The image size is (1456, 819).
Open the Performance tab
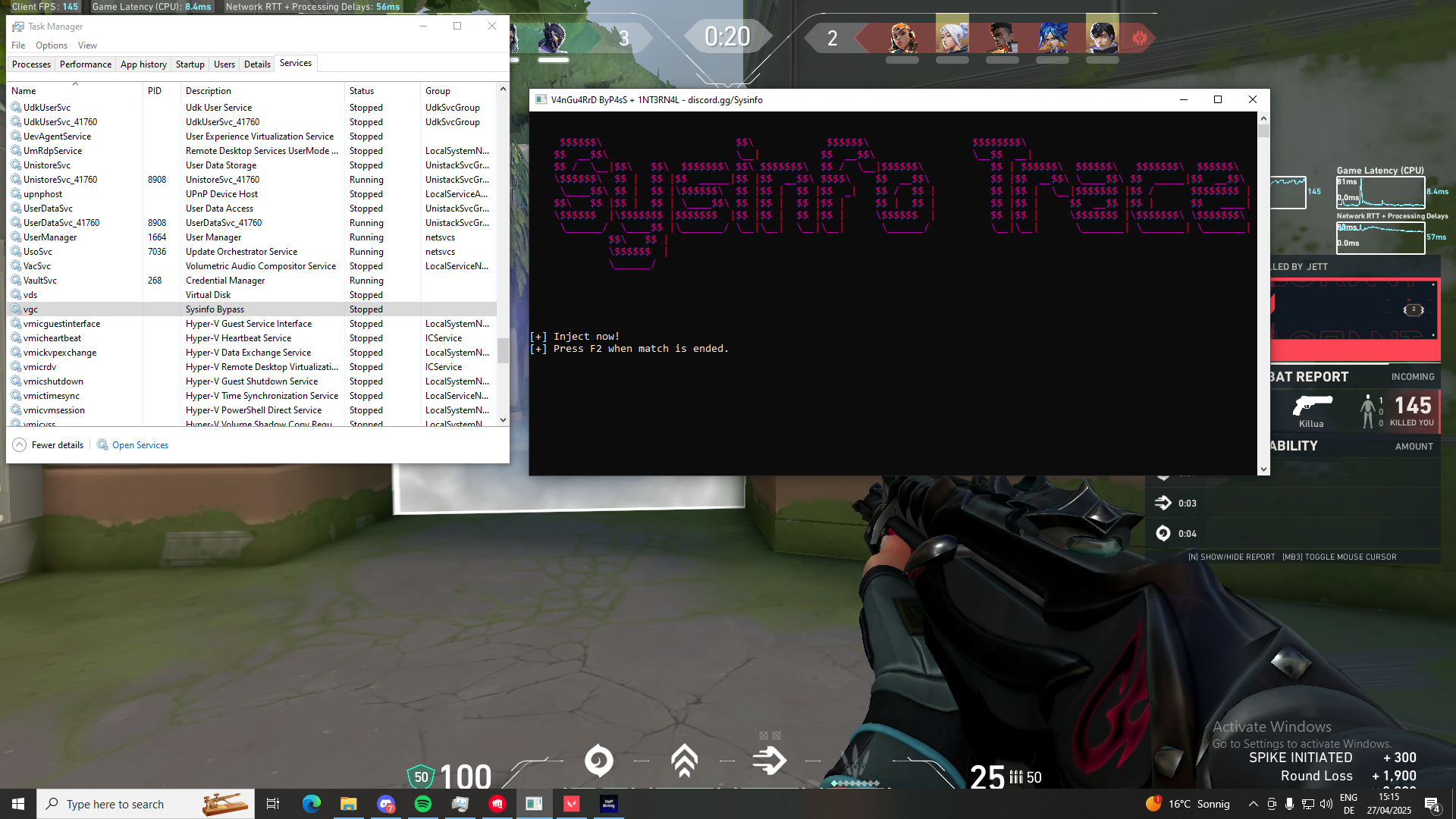click(x=86, y=64)
